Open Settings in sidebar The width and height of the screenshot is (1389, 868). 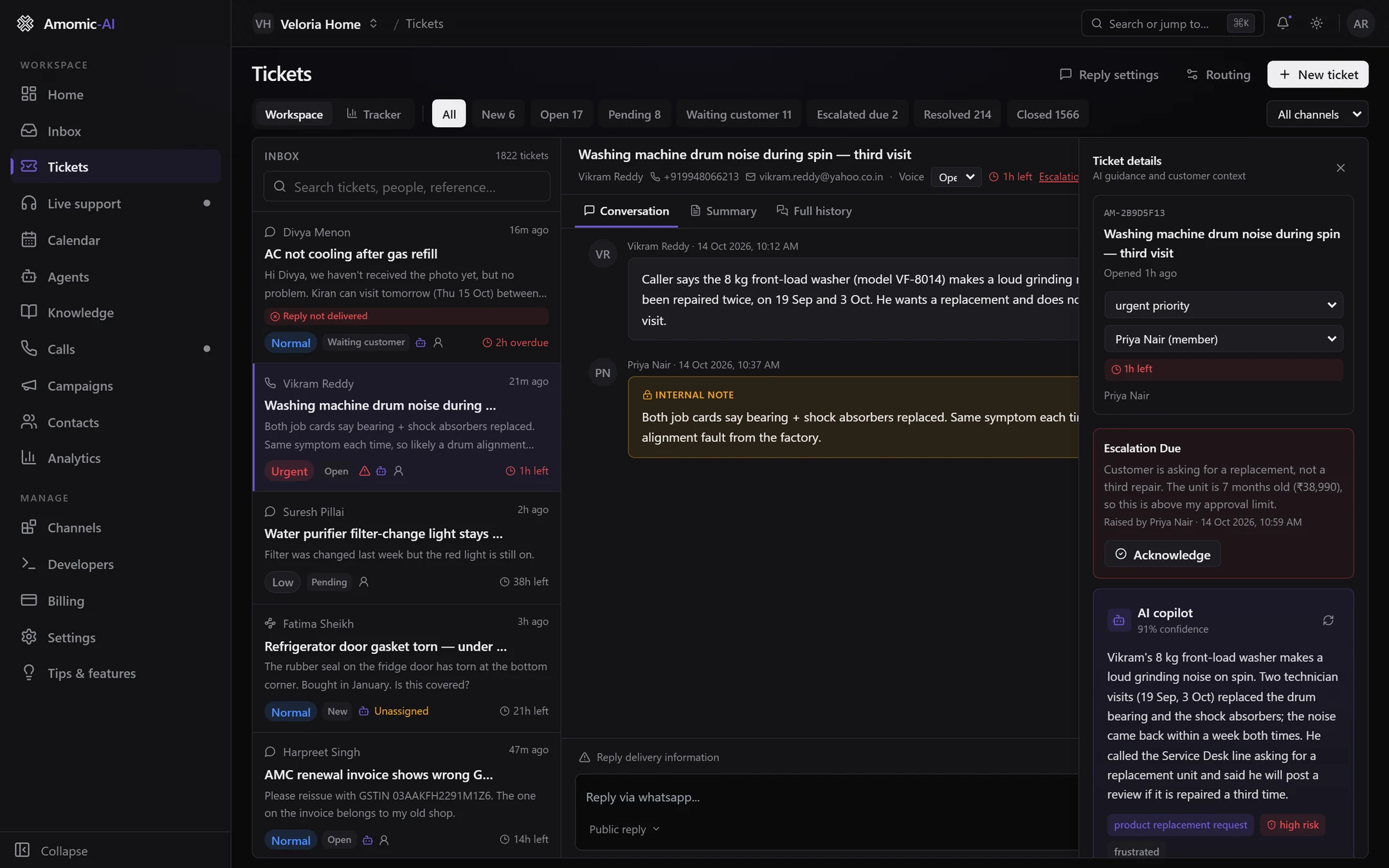[116, 637]
